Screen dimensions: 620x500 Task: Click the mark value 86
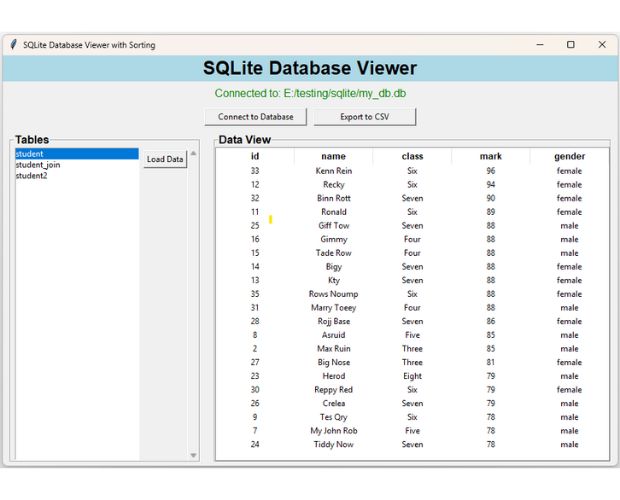pyautogui.click(x=491, y=321)
